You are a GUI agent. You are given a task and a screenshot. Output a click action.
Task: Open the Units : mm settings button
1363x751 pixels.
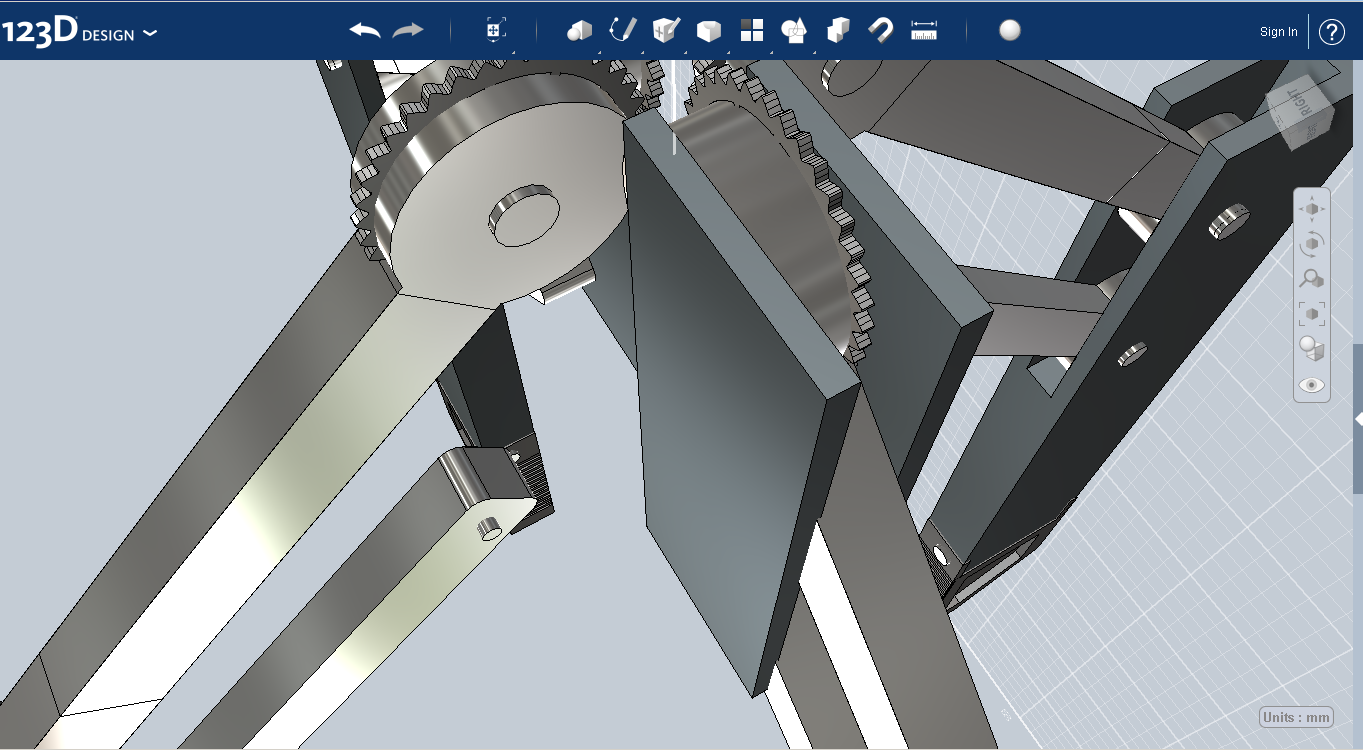point(1297,717)
